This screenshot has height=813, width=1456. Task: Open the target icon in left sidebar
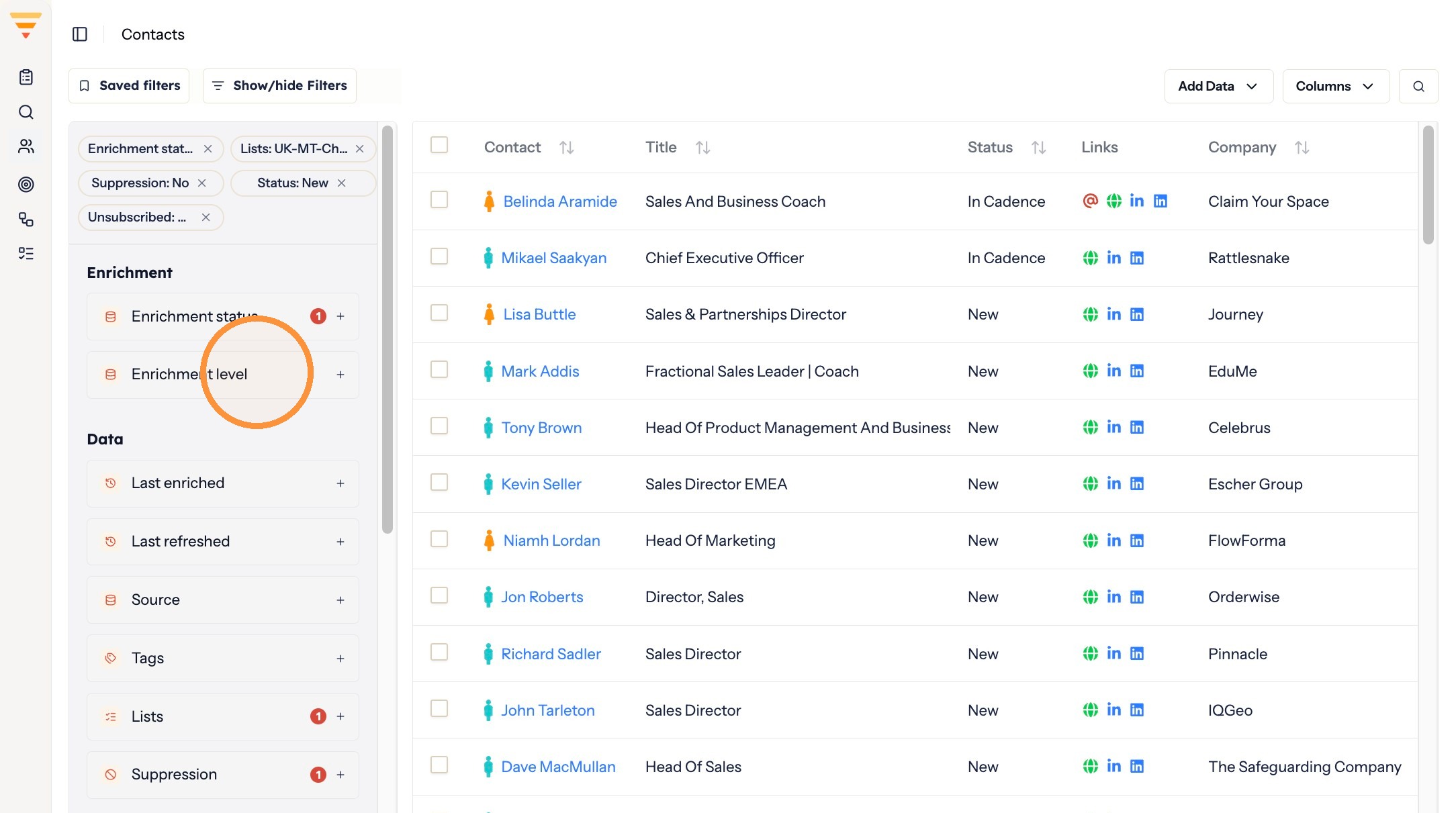coord(26,184)
